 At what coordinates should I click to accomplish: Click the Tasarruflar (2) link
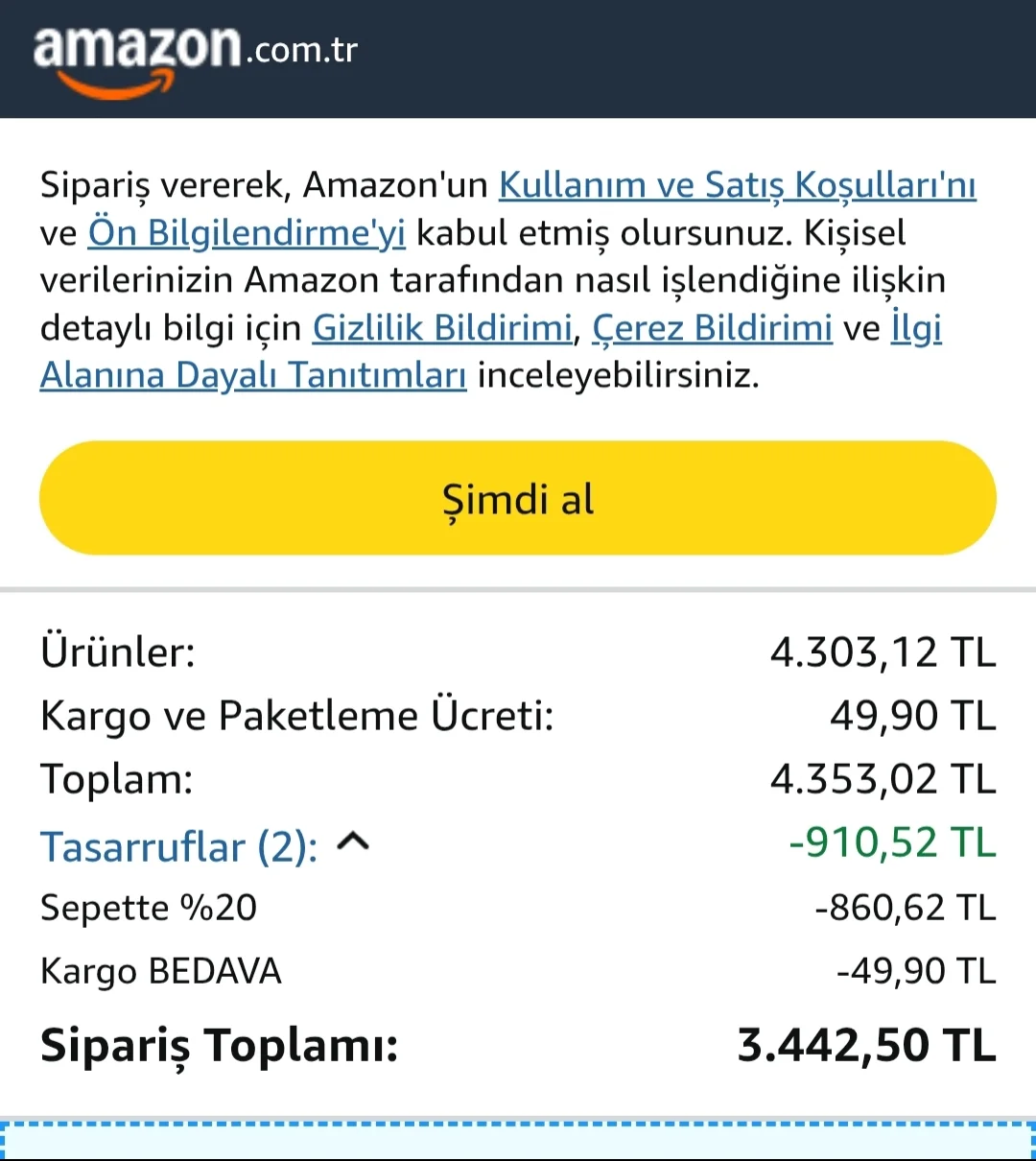coord(178,846)
